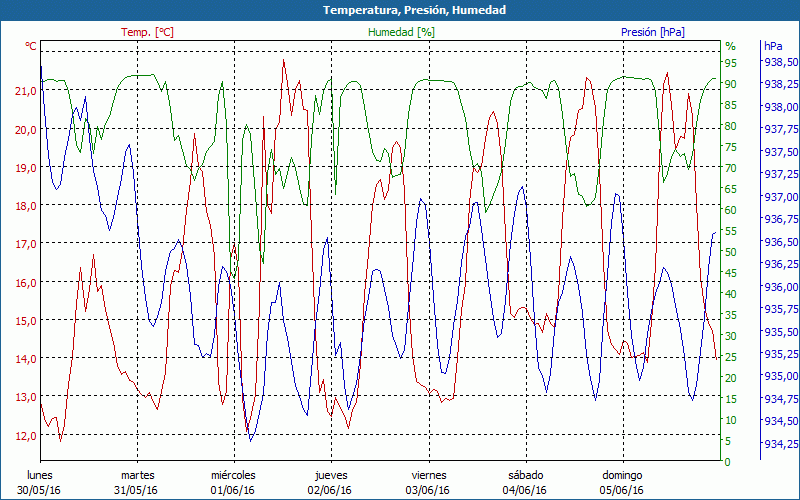
Task: Click the green % unit axis label
Action: pyautogui.click(x=730, y=46)
